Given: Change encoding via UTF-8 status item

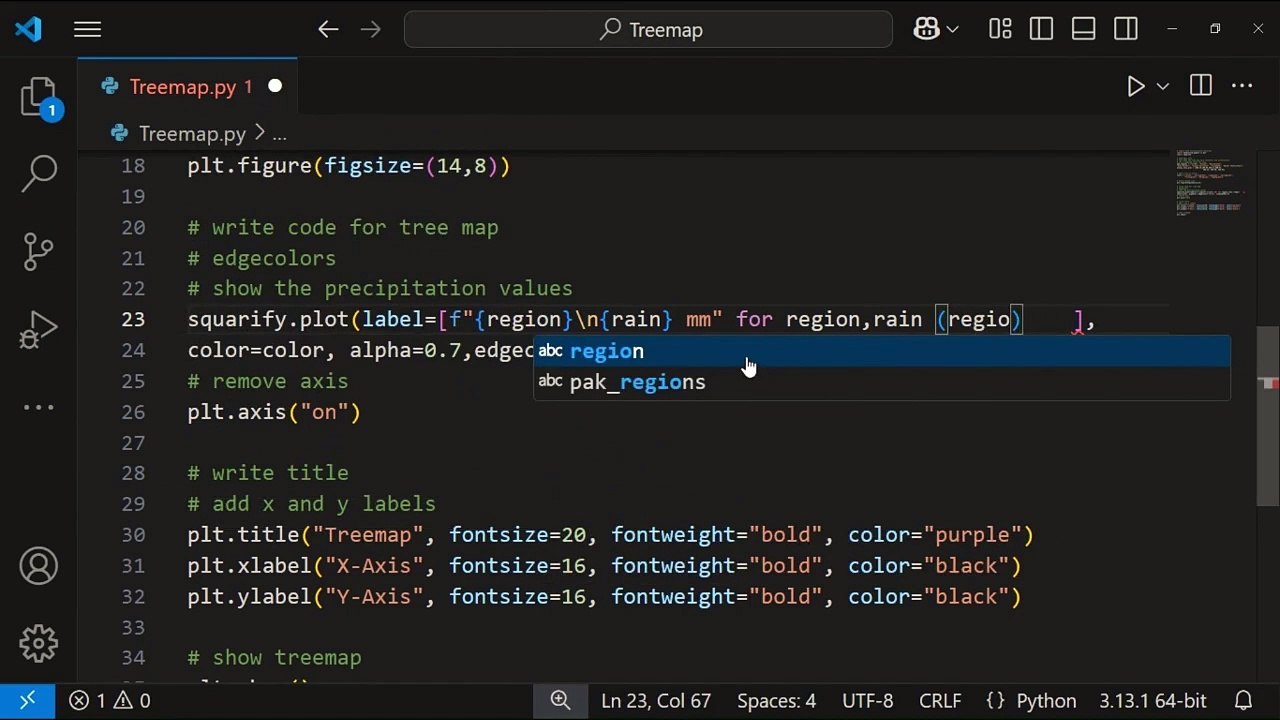Looking at the screenshot, I should tap(868, 701).
